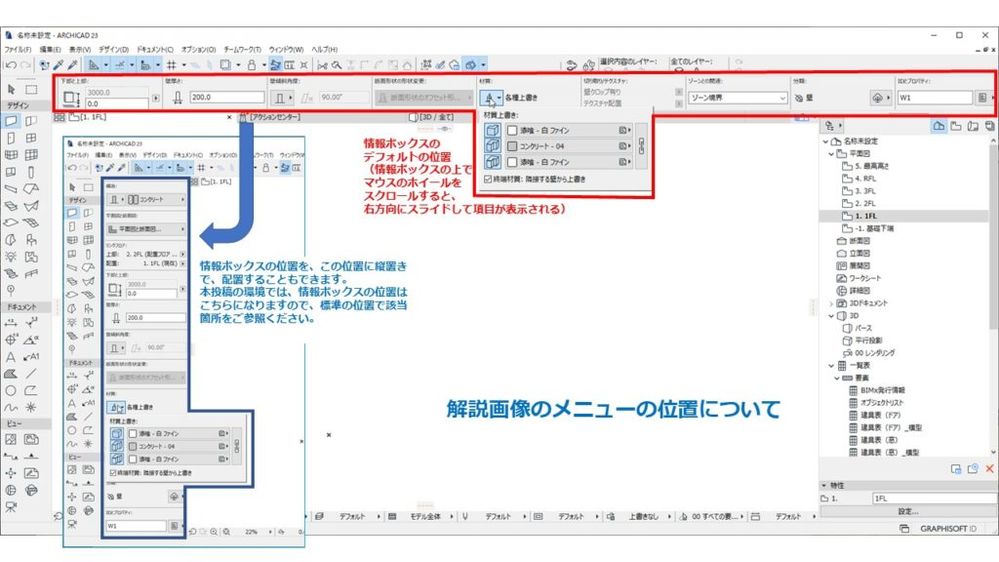Select ワークシート in navigator tree
Viewport: 999px width, 562px height.
(865, 278)
